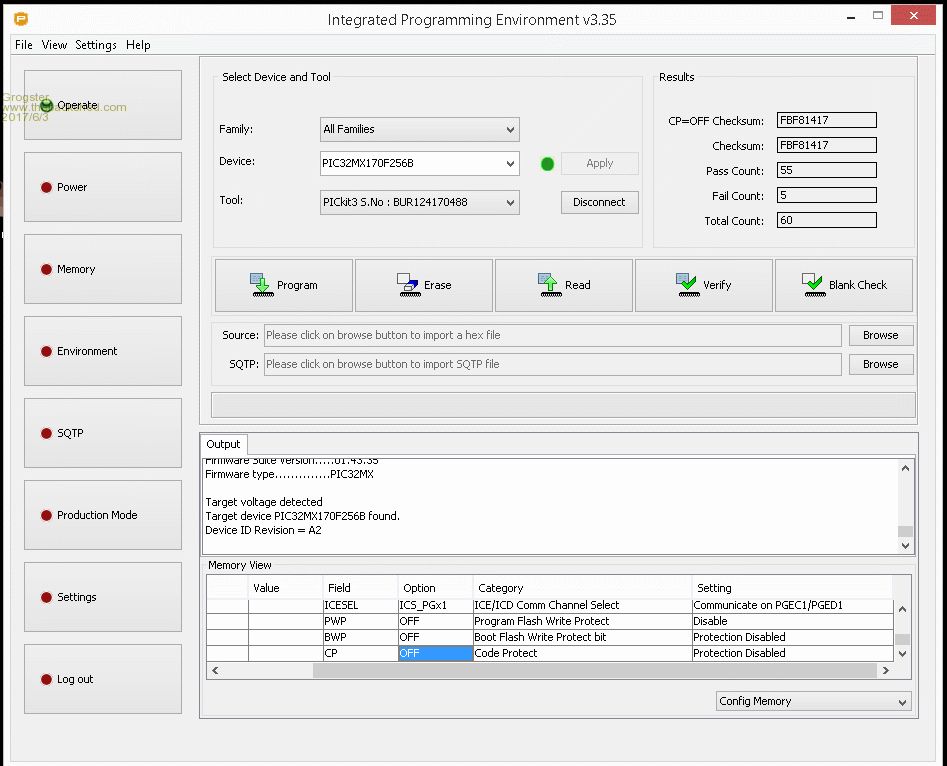Select the Output tab

223,444
